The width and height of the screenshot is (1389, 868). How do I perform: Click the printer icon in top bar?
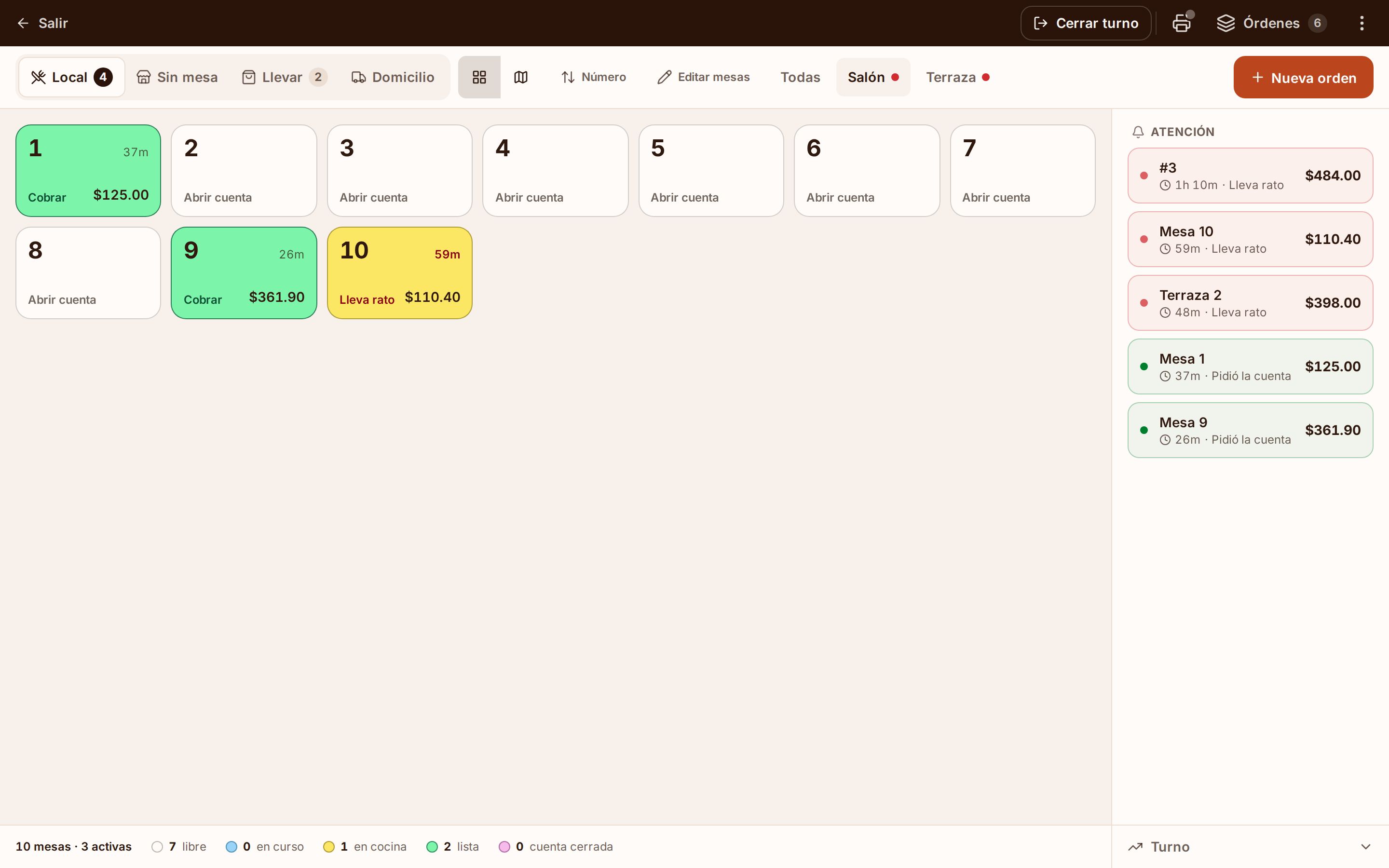[1181, 23]
